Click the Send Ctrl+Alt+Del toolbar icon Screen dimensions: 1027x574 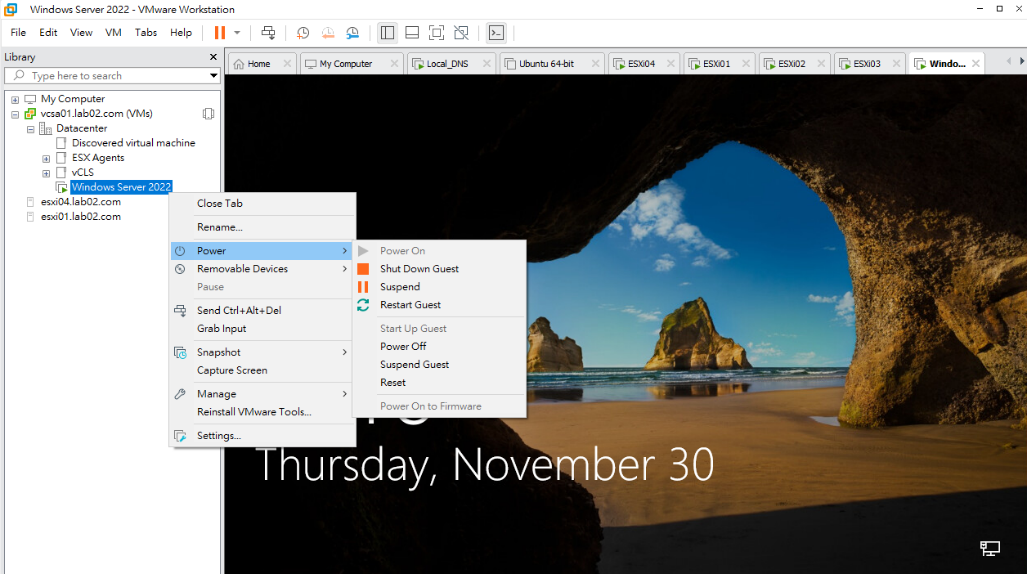(x=269, y=33)
